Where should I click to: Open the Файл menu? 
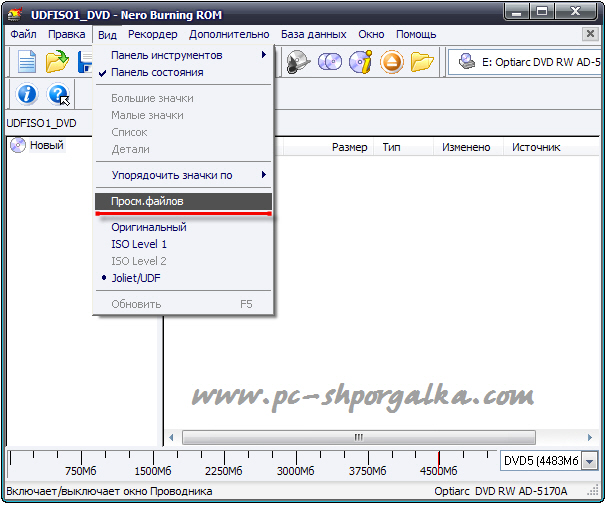(x=23, y=34)
